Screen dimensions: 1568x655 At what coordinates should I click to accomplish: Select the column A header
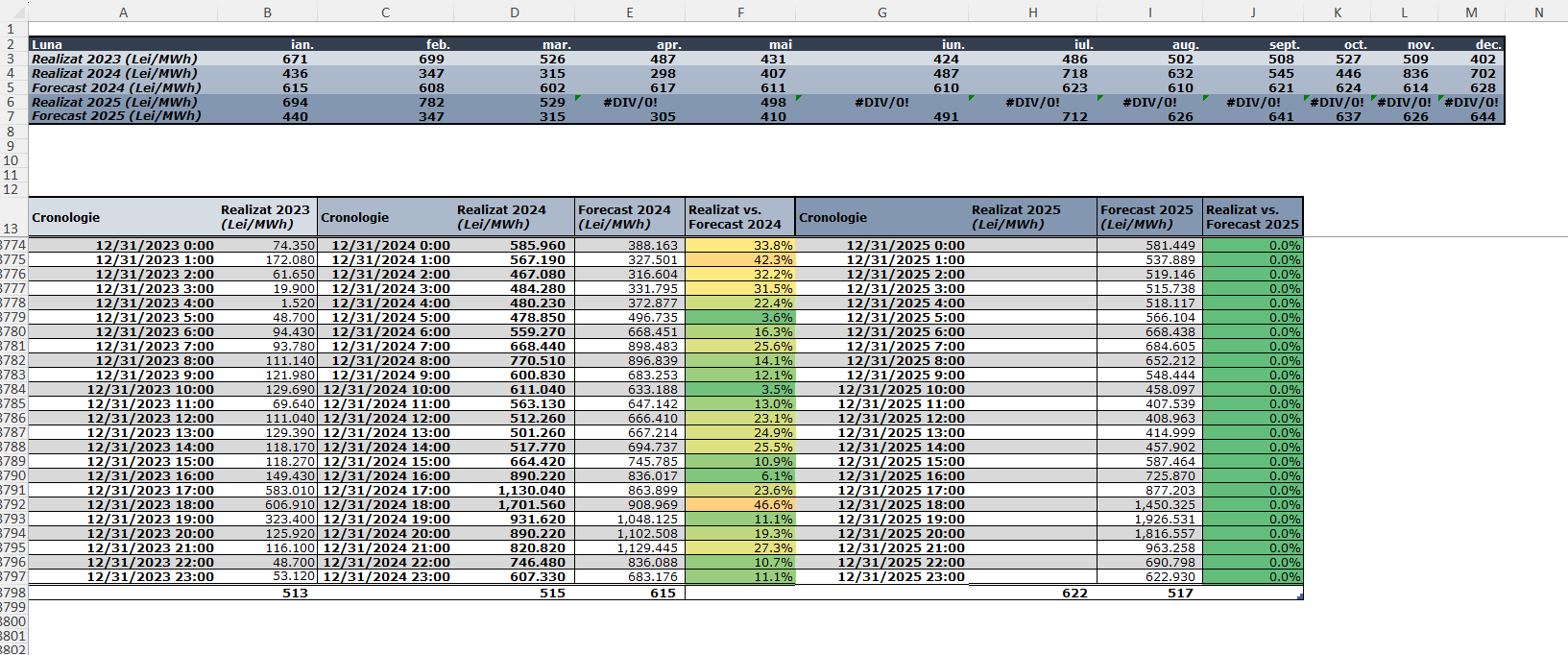coord(123,12)
